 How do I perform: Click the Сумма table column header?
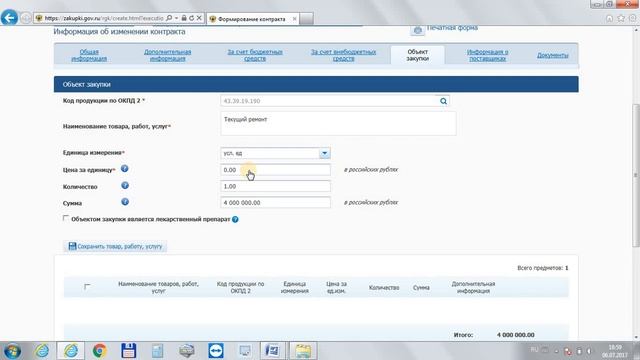421,288
